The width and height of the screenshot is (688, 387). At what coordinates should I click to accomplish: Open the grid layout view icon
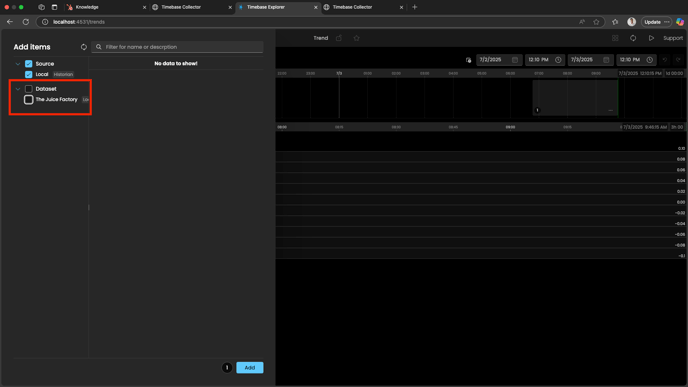point(615,38)
